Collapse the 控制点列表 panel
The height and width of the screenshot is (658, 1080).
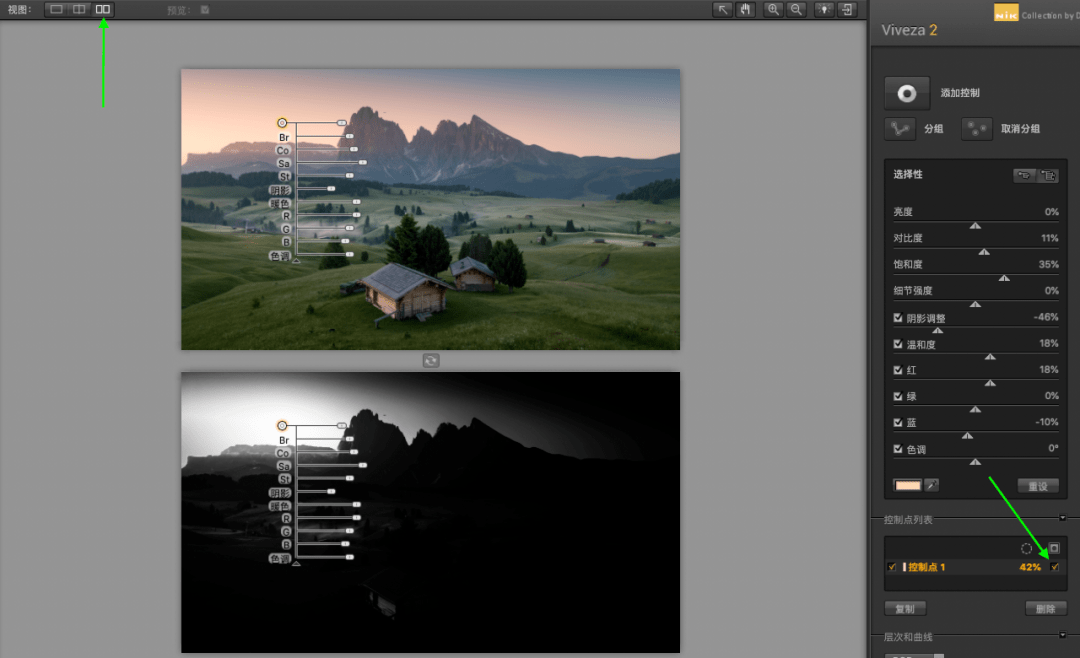pos(1062,518)
